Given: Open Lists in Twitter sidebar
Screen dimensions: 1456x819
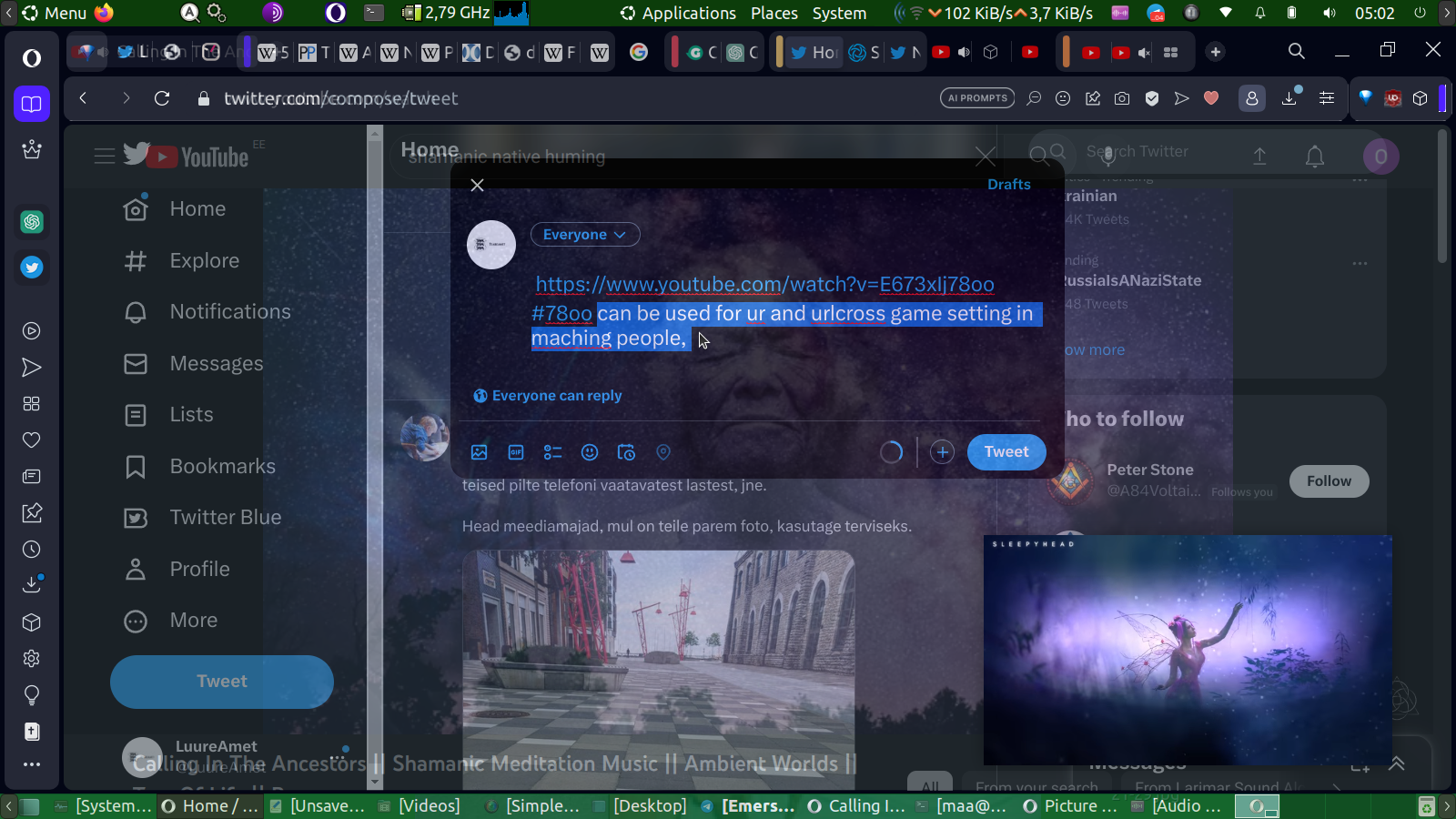Looking at the screenshot, I should coord(168,415).
